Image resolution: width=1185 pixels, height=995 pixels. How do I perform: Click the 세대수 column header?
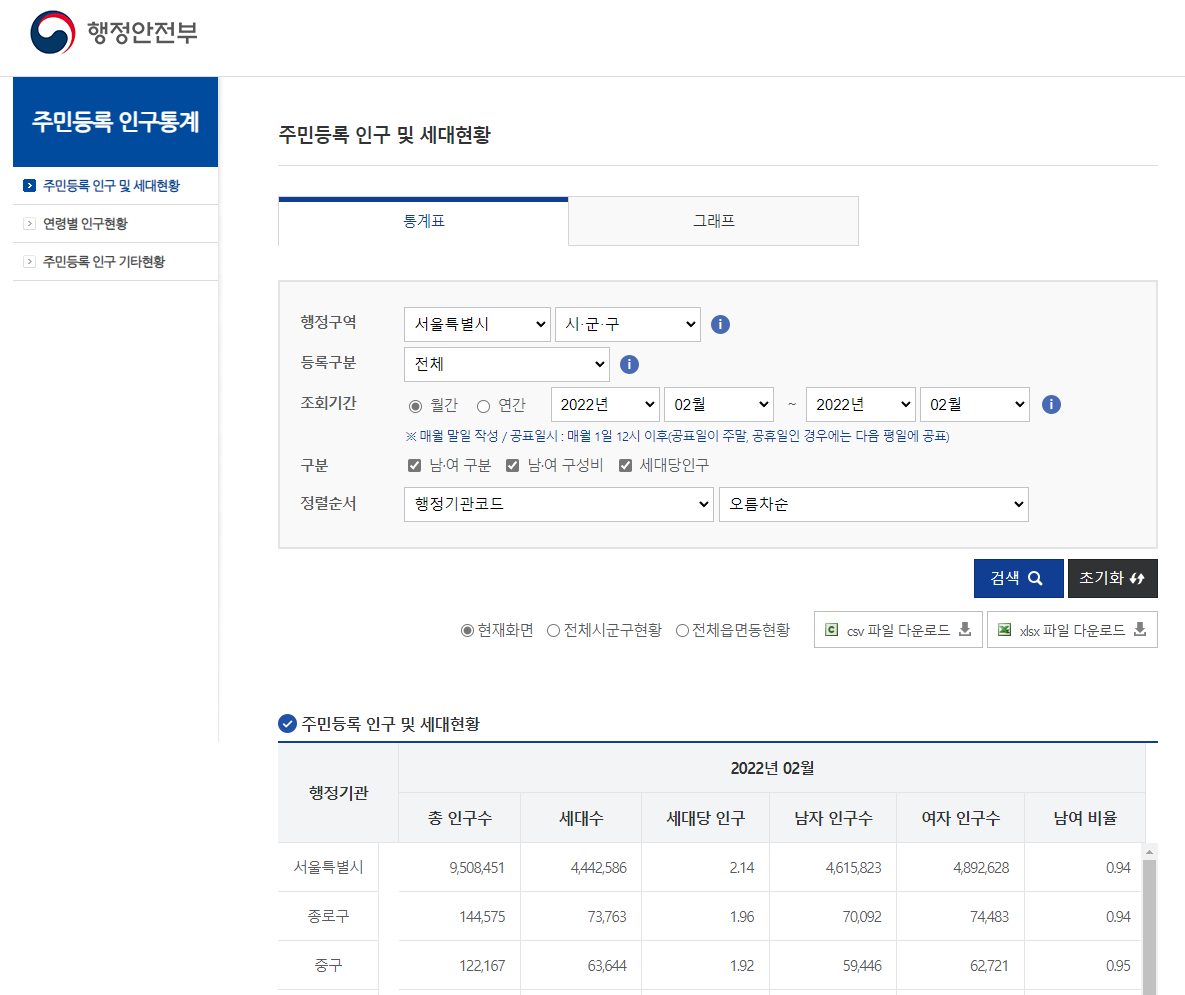[x=581, y=817]
